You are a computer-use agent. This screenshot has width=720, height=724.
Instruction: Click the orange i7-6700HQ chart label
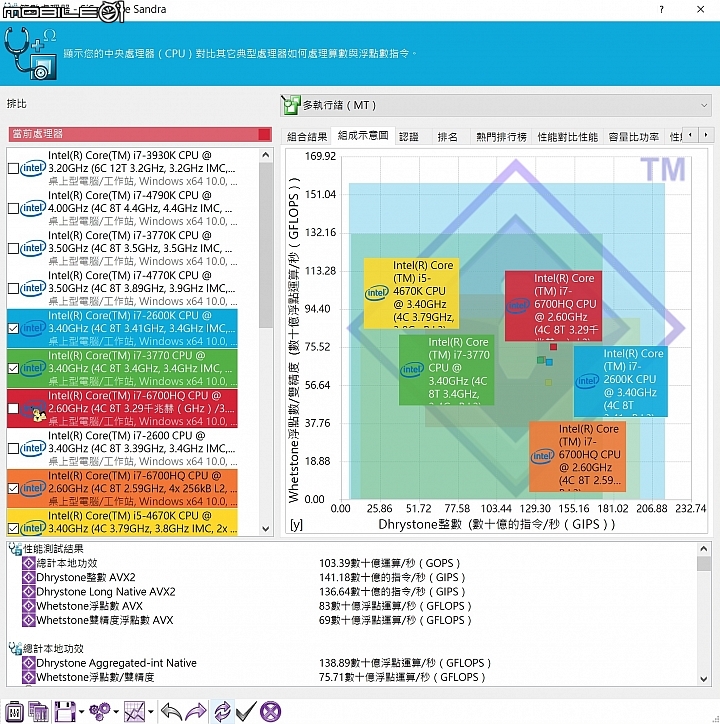tap(577, 456)
